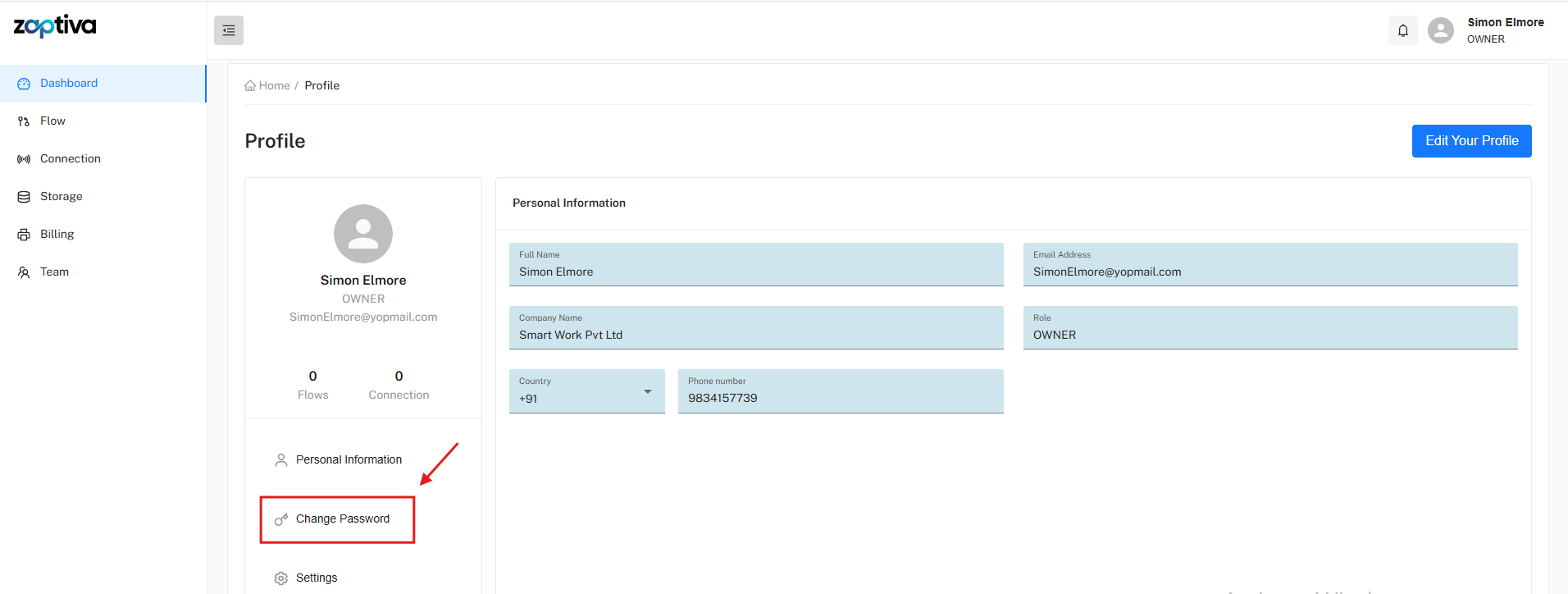Open Simon Elmore account menu in header
The width and height of the screenshot is (1568, 594).
pyautogui.click(x=1505, y=30)
